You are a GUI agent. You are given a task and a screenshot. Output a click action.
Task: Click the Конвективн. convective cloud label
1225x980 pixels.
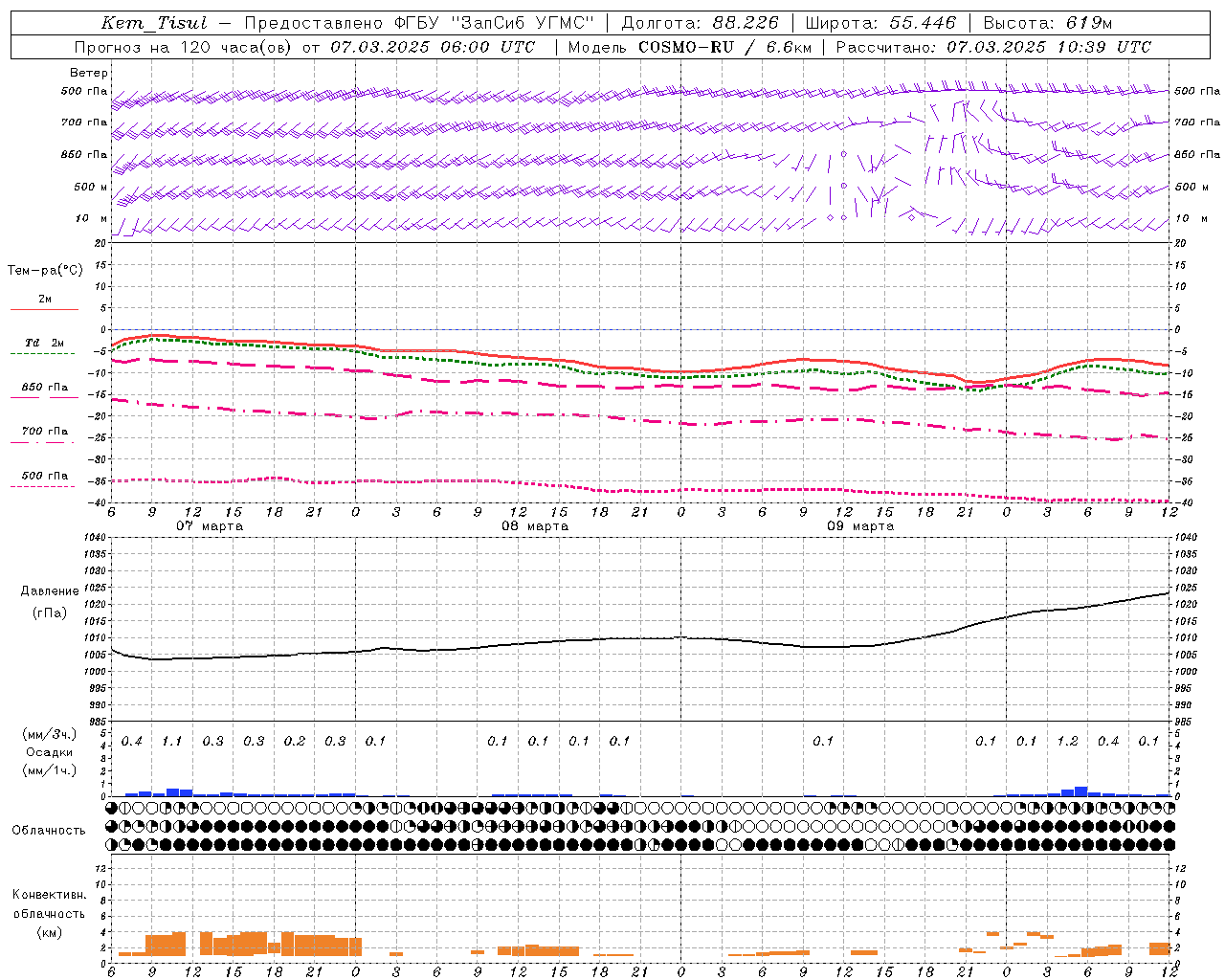[x=49, y=895]
